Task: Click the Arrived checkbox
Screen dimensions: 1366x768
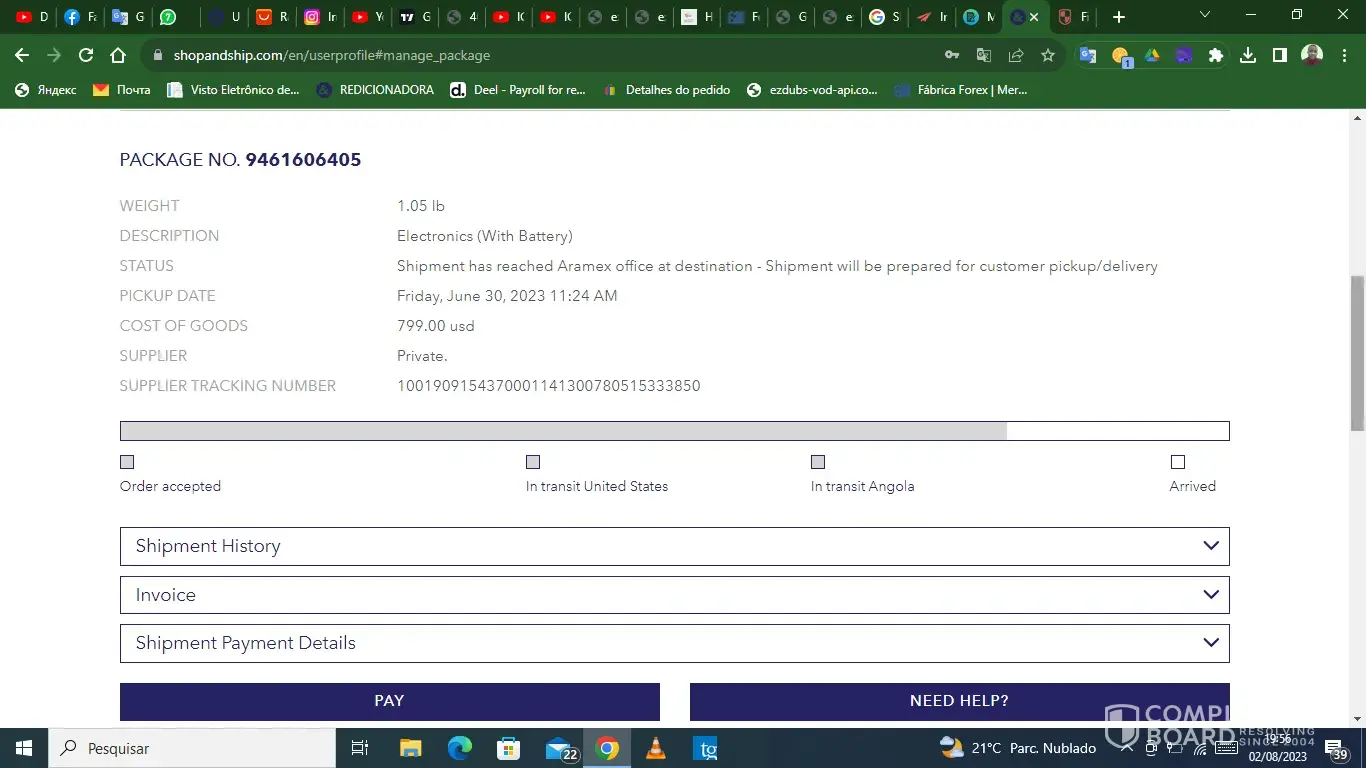Action: 1178,462
